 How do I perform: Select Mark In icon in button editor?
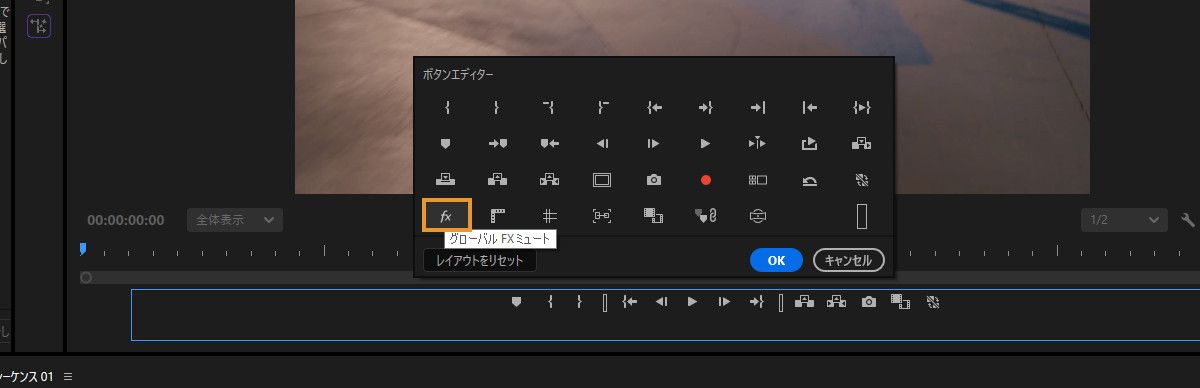(x=447, y=107)
